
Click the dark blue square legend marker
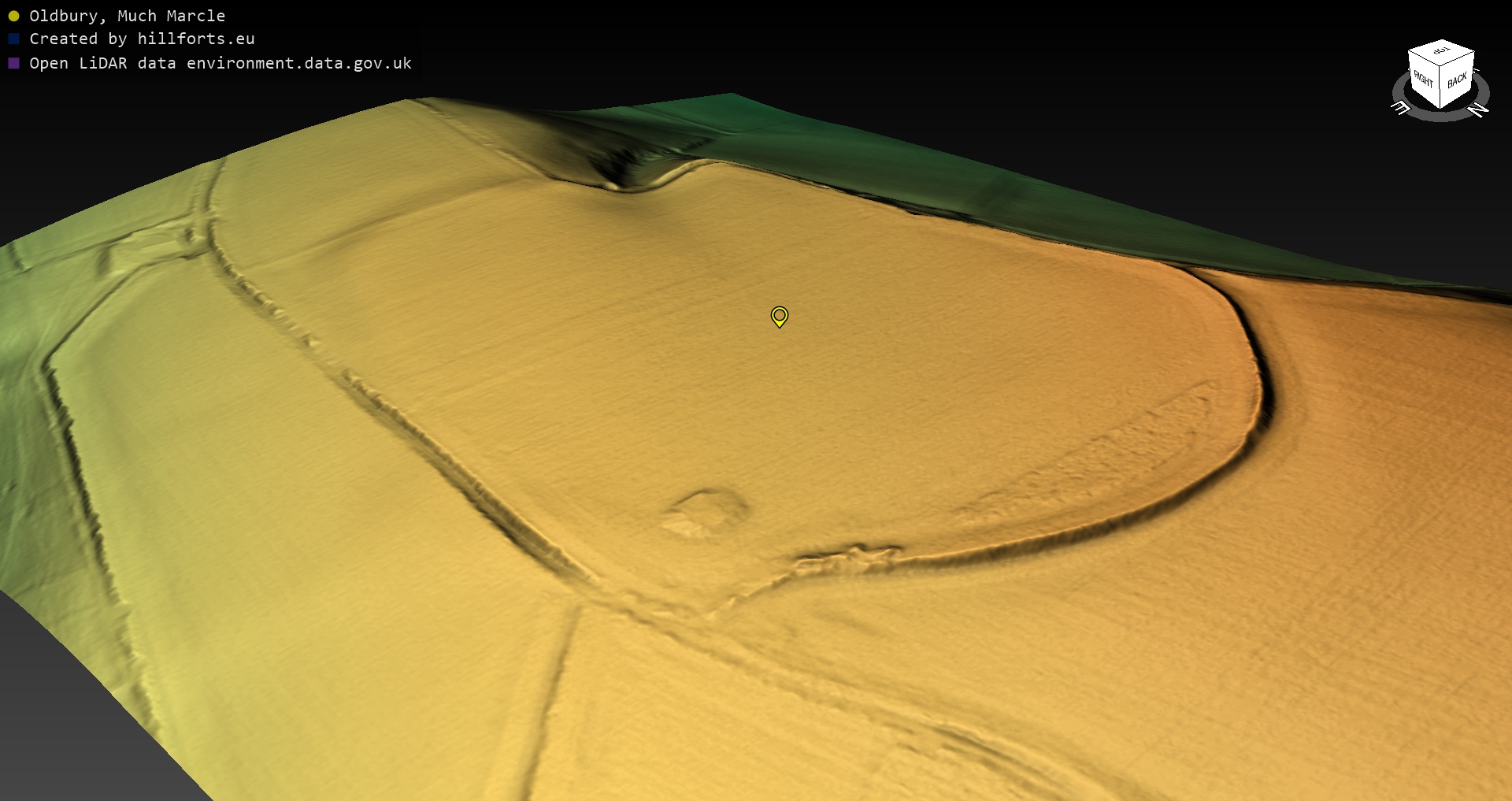tap(13, 39)
